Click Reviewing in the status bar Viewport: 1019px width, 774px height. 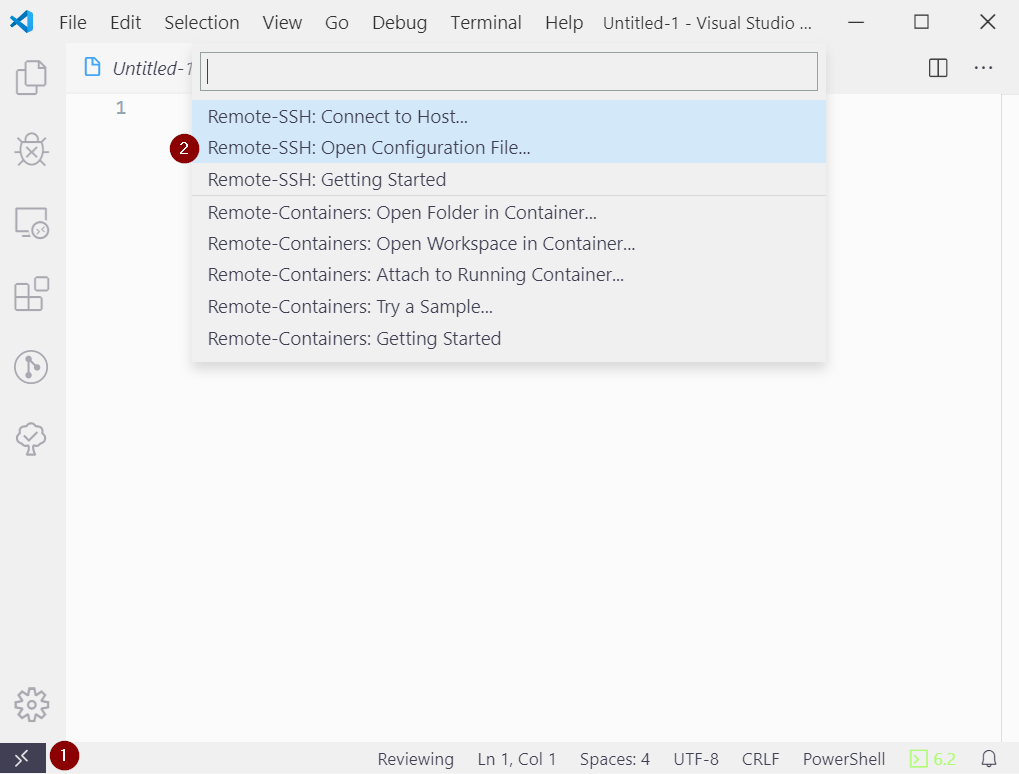[x=416, y=759]
